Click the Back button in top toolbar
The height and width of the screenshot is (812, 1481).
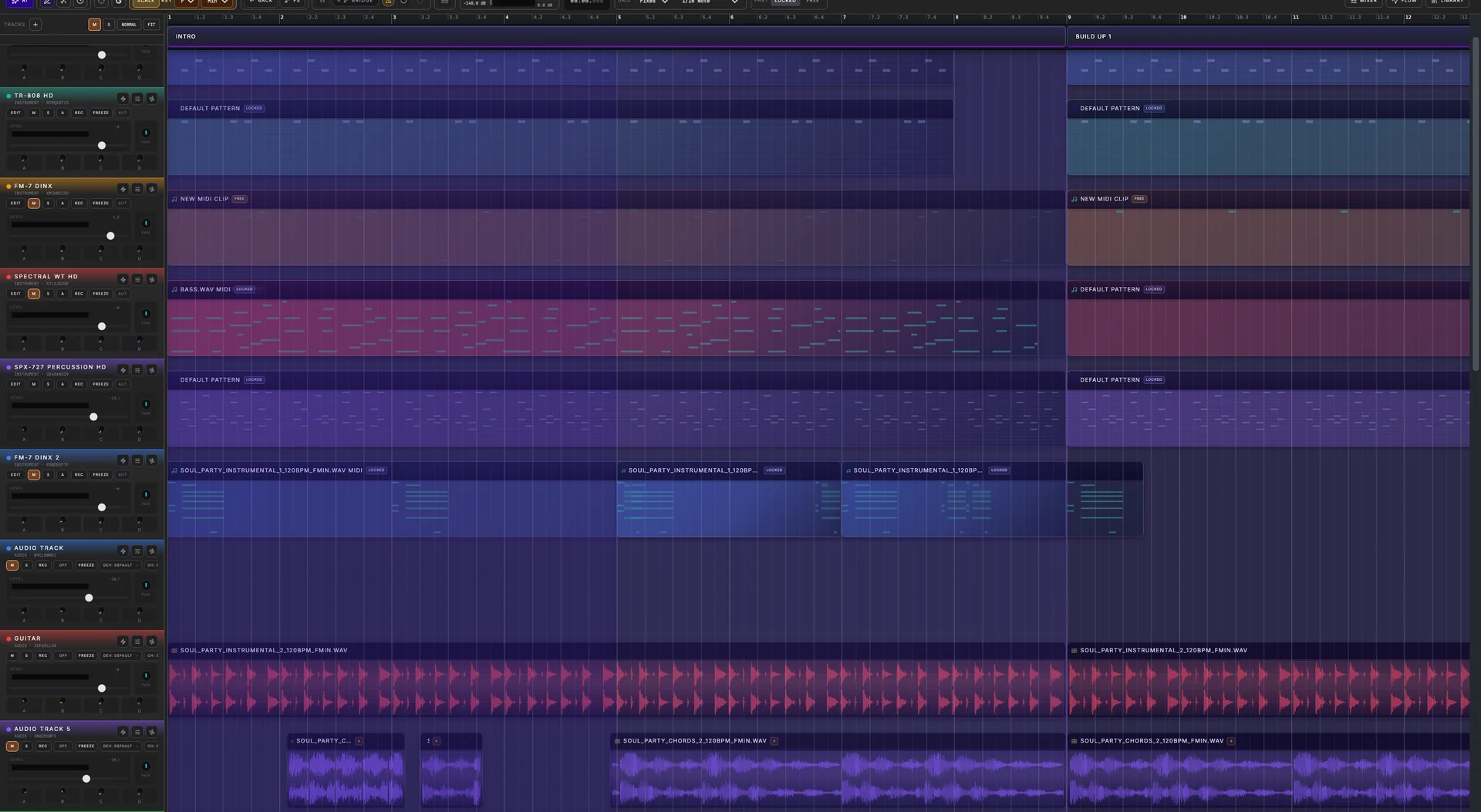tap(261, 2)
